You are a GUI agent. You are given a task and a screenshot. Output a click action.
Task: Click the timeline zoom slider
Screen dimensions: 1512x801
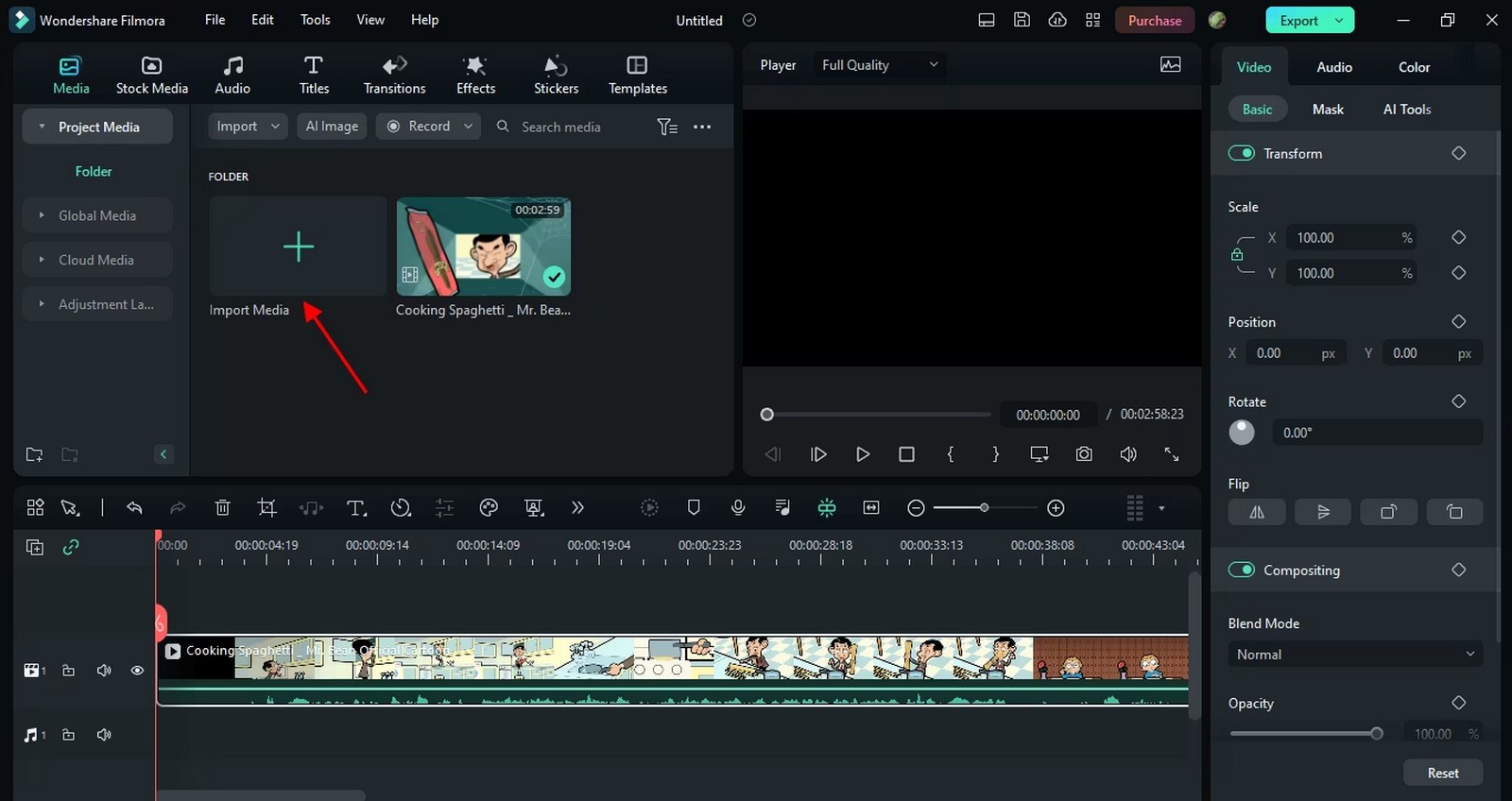coord(985,508)
